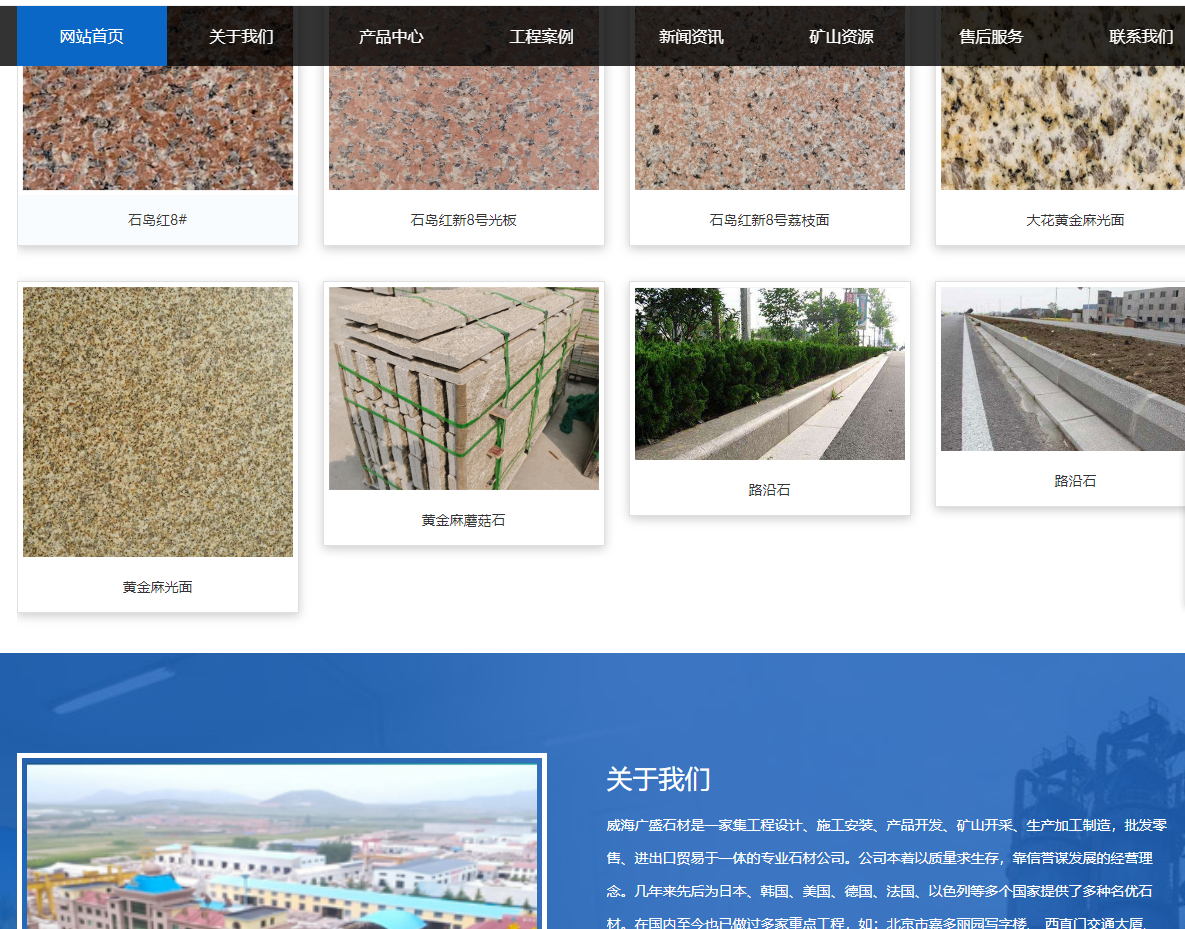This screenshot has height=929, width=1185.
Task: Click the 关于我们 section heading
Action: (658, 780)
